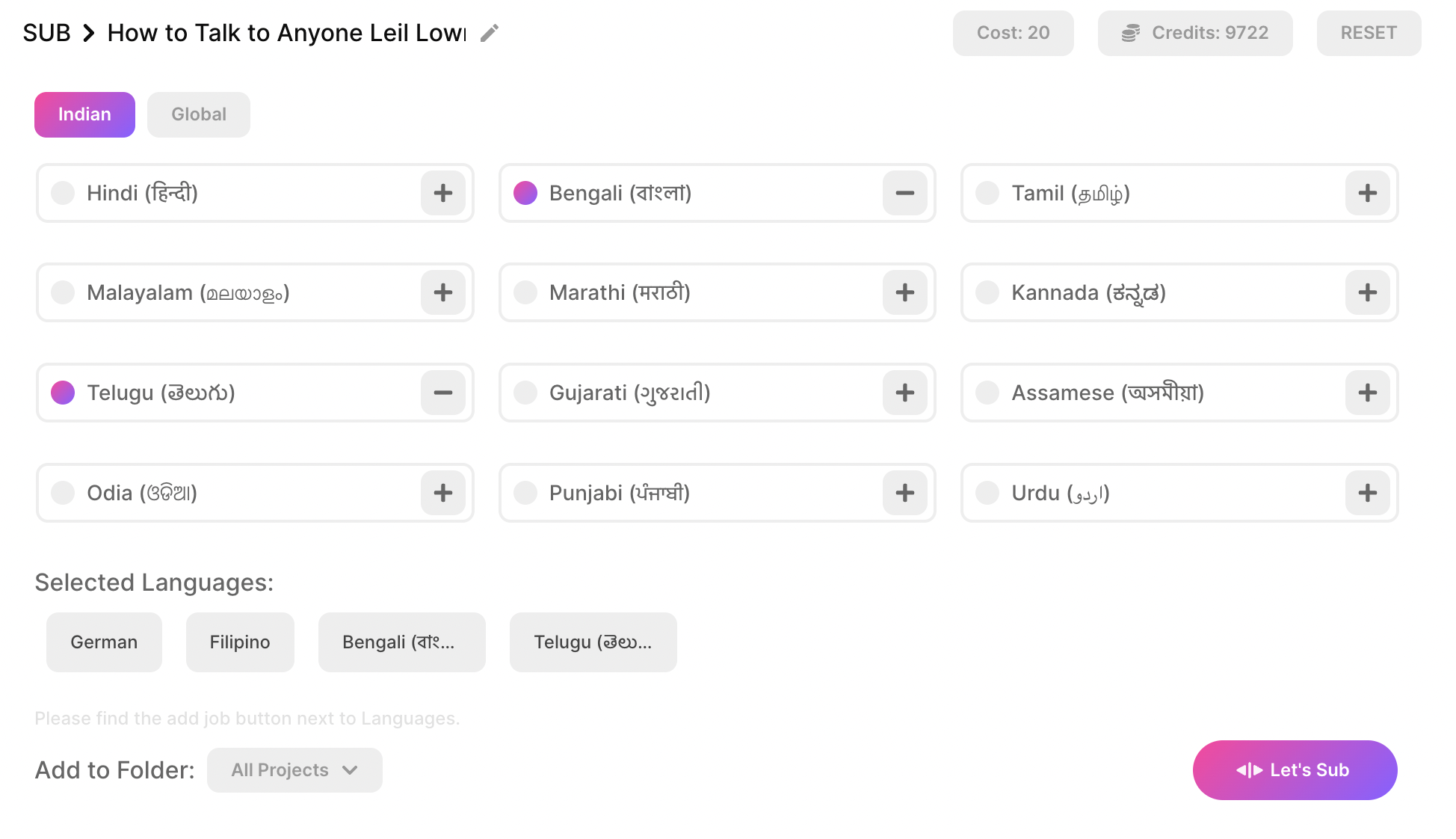The image size is (1456, 839).
Task: Toggle the selection circle for Marathi
Action: tap(525, 292)
